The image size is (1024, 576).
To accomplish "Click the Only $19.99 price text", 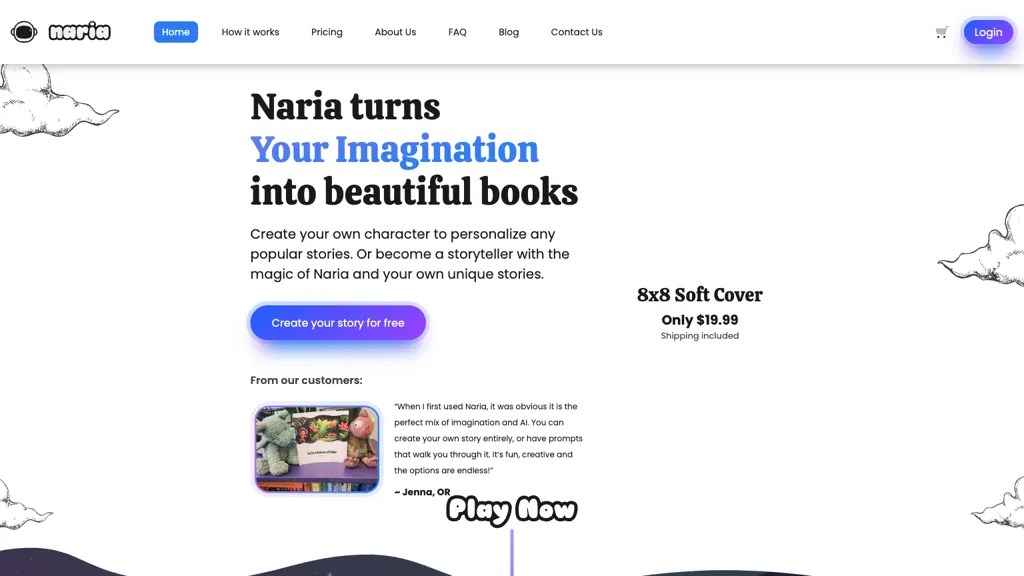I will [699, 320].
